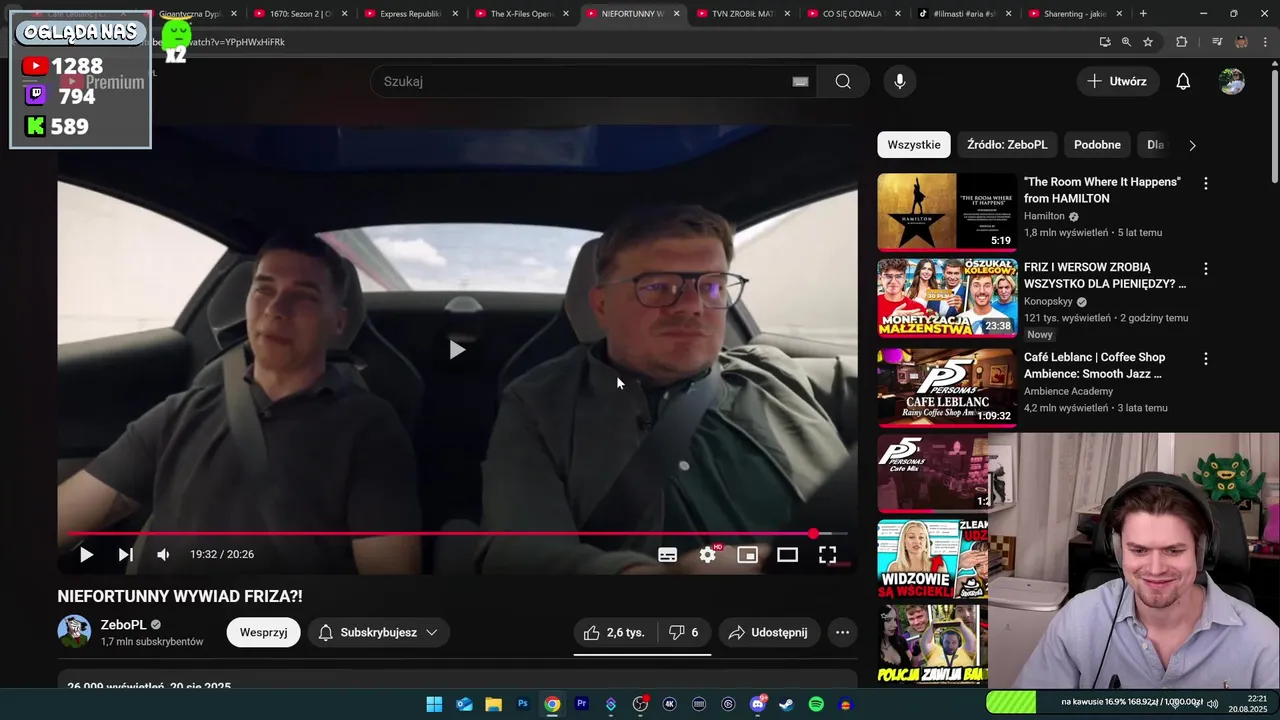Open the options menu for the Konopskyy video
The image size is (1280, 720).
pos(1205,268)
